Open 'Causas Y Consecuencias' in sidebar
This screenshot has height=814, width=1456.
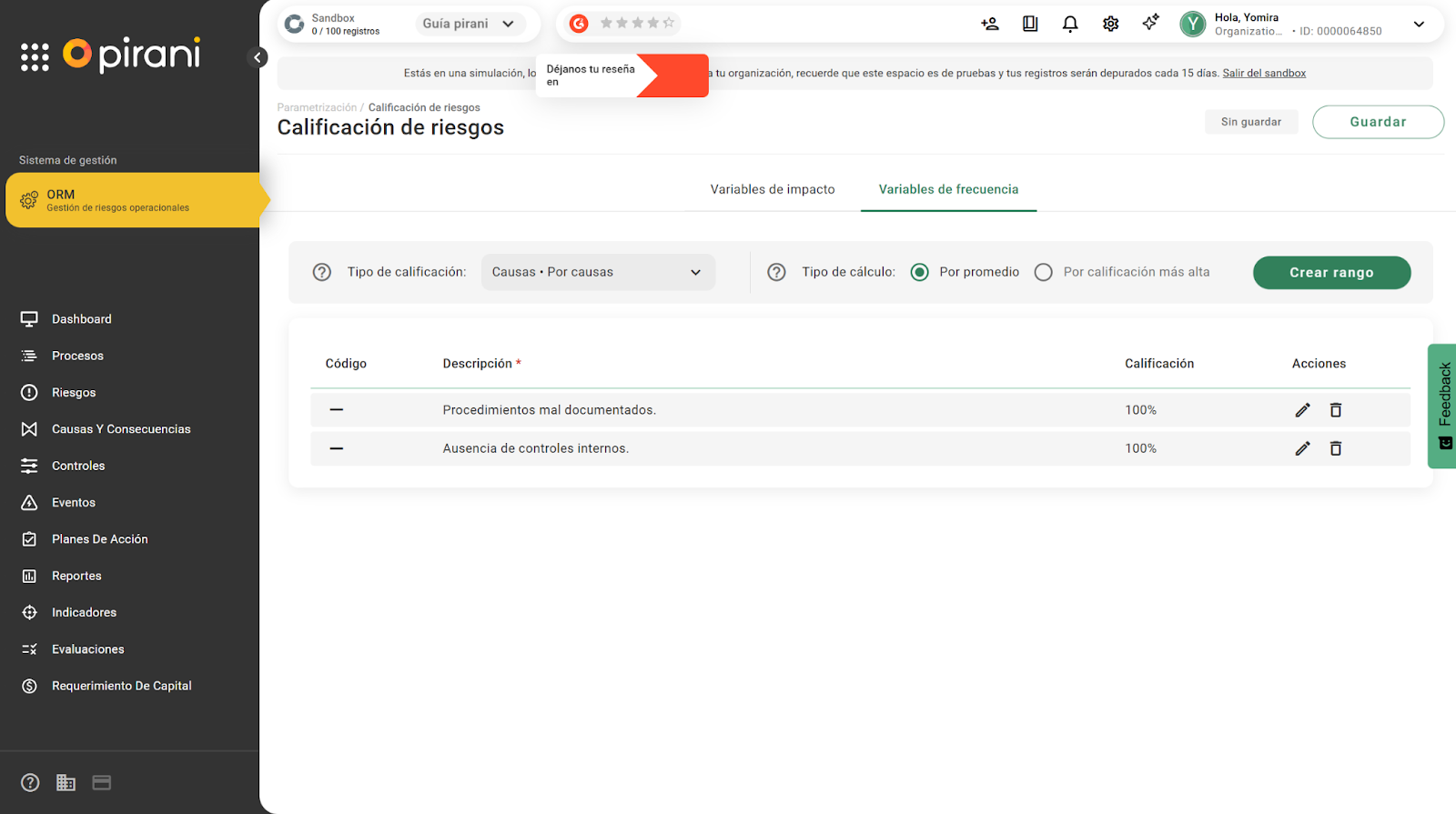pos(121,429)
